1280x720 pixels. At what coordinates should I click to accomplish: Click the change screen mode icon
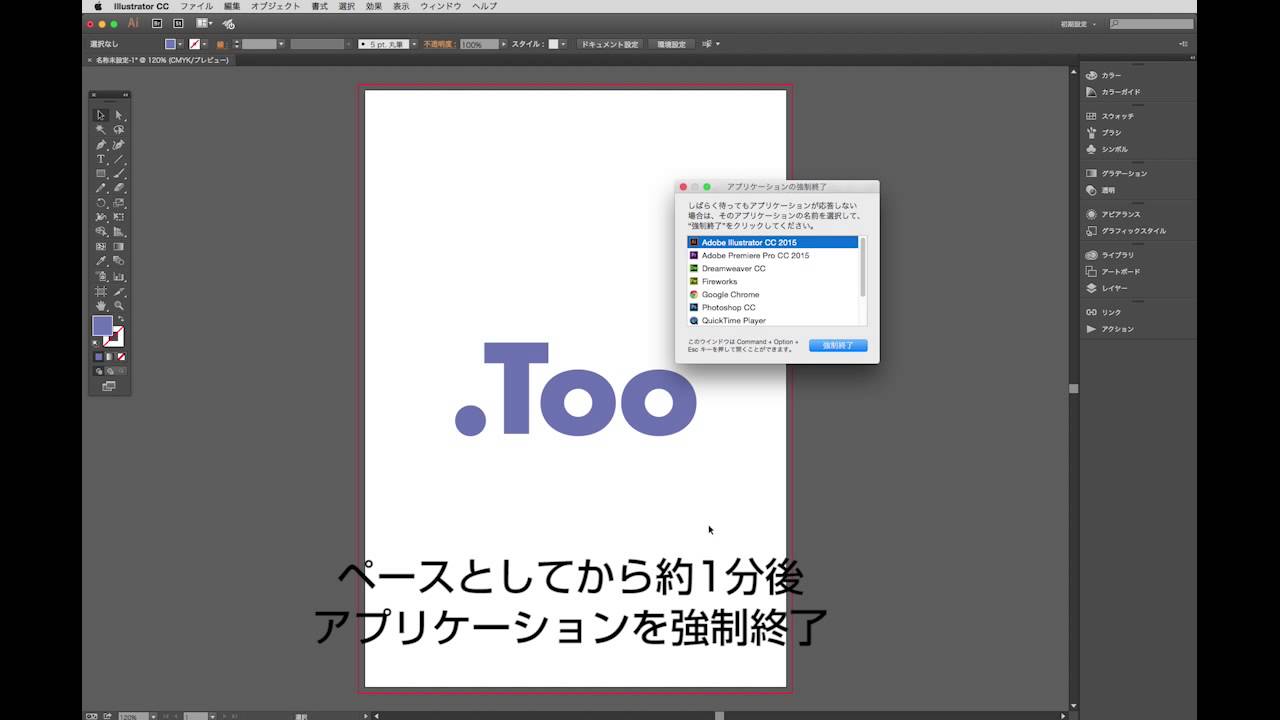coord(109,385)
